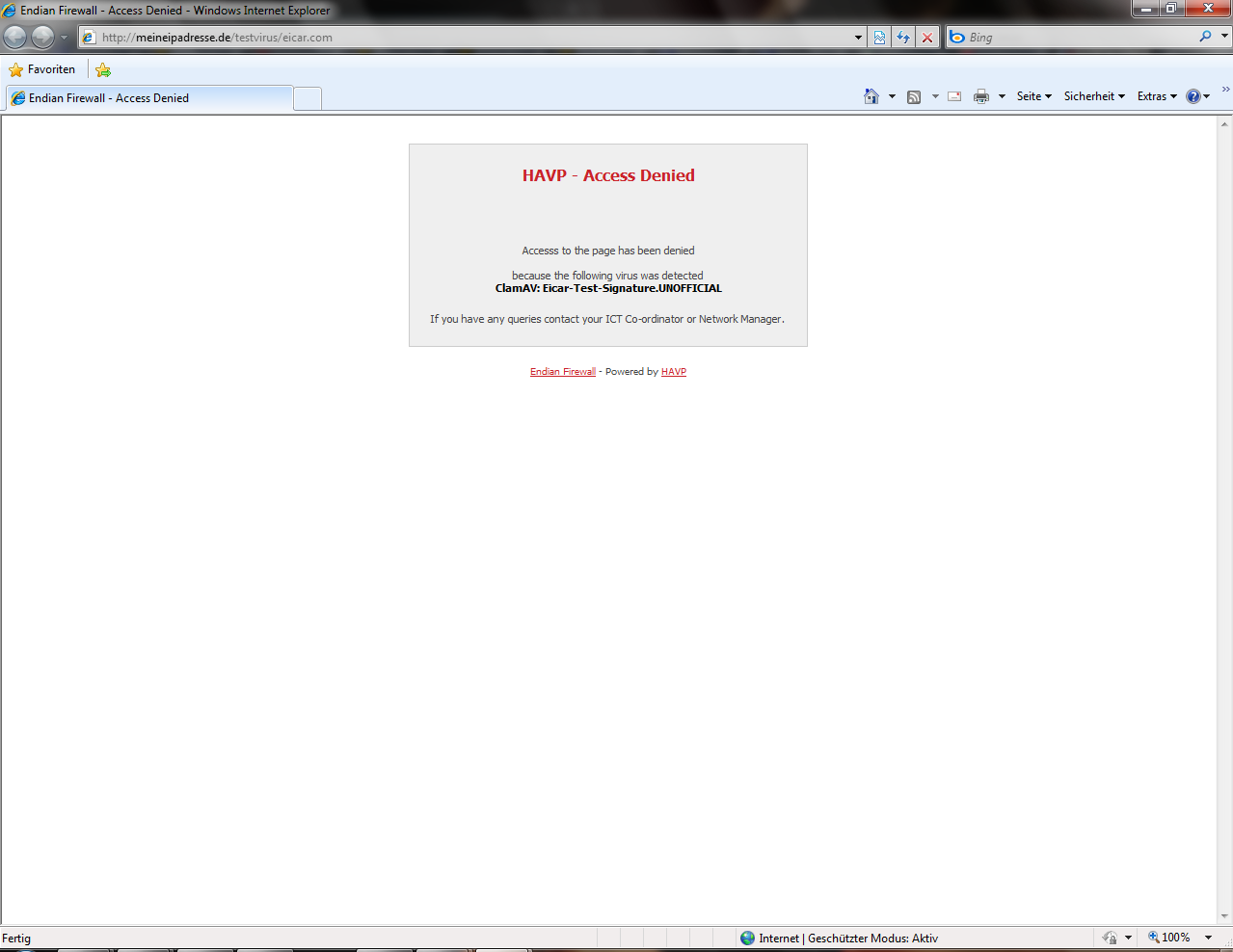The width and height of the screenshot is (1233, 952).
Task: Open the help question mark icon
Action: 1193,96
